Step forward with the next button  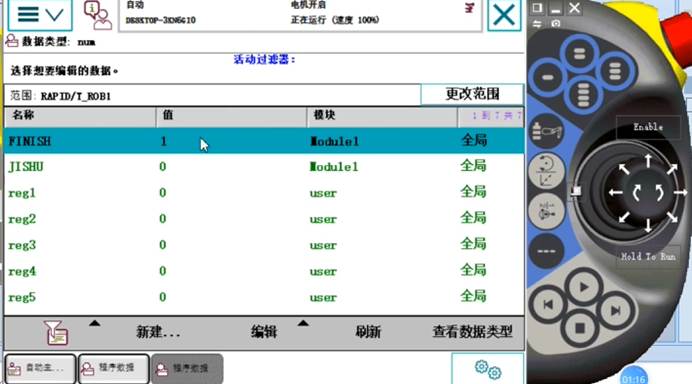(616, 311)
